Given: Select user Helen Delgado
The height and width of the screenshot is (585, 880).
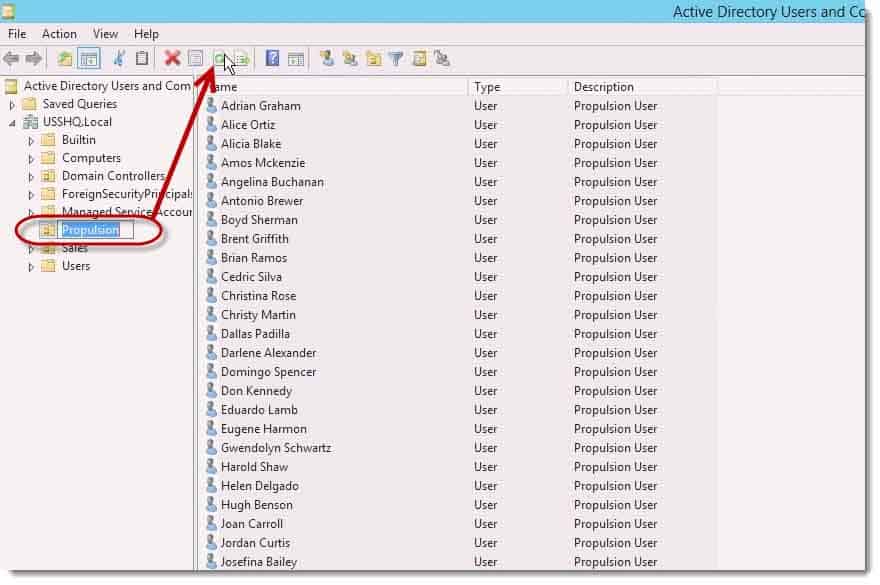Looking at the screenshot, I should click(259, 486).
